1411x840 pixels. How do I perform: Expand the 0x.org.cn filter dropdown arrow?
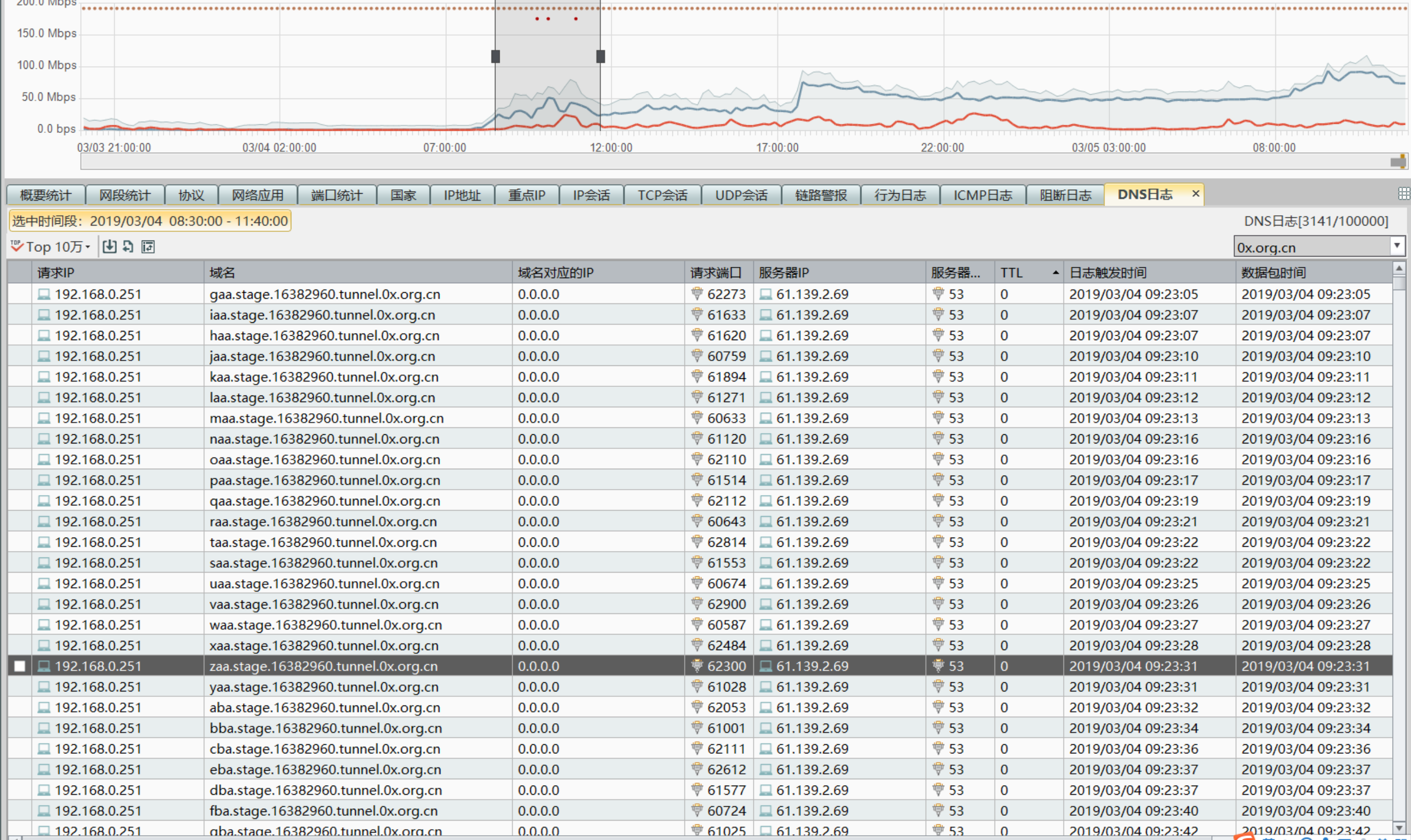coord(1397,246)
